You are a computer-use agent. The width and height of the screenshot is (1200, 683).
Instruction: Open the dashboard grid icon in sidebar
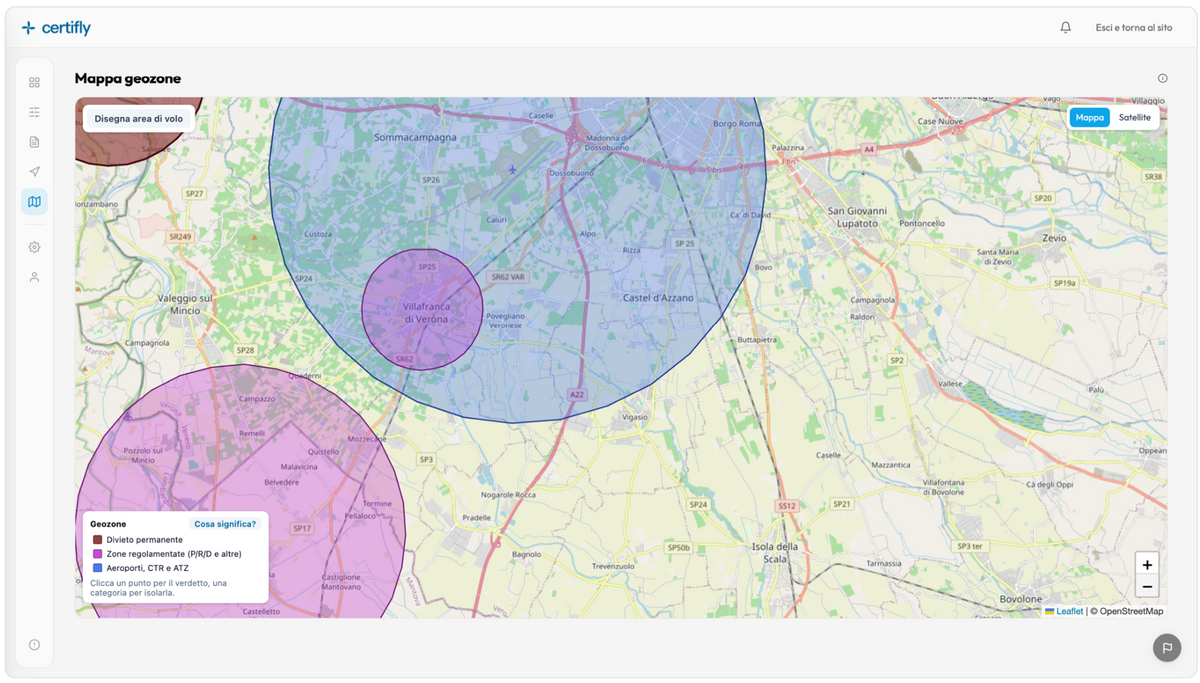34,82
